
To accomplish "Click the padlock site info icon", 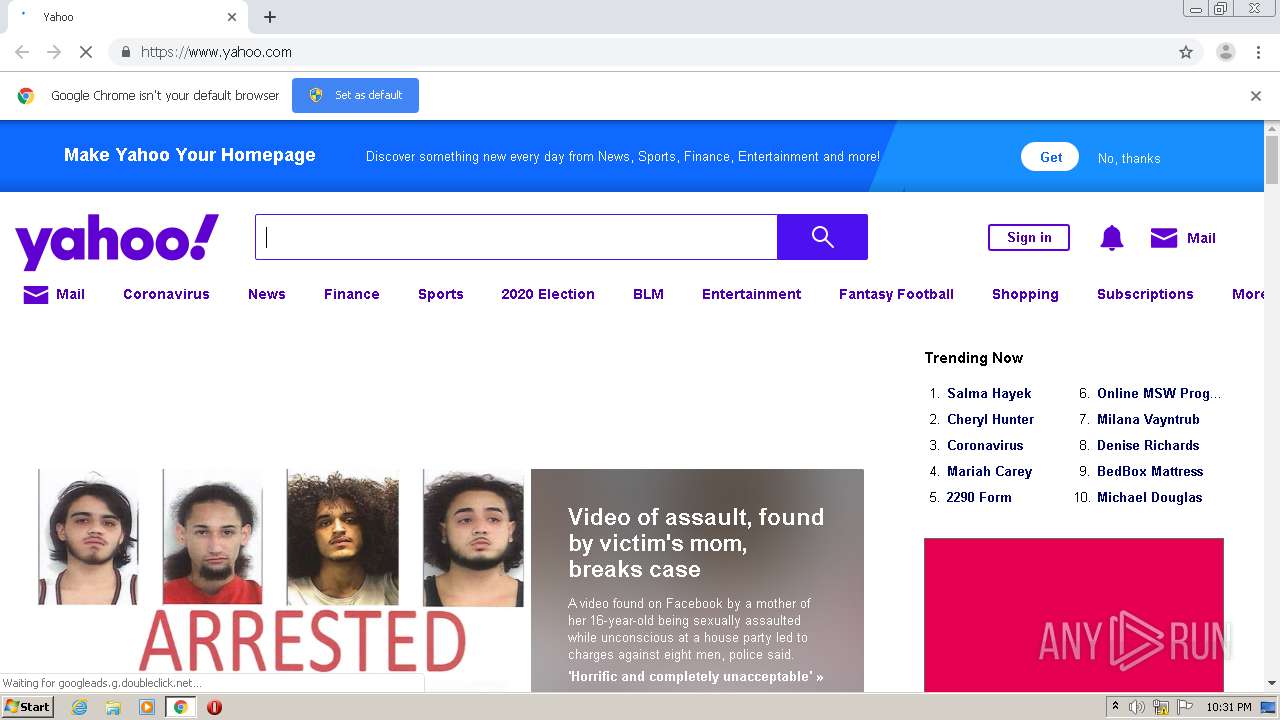I will (125, 52).
